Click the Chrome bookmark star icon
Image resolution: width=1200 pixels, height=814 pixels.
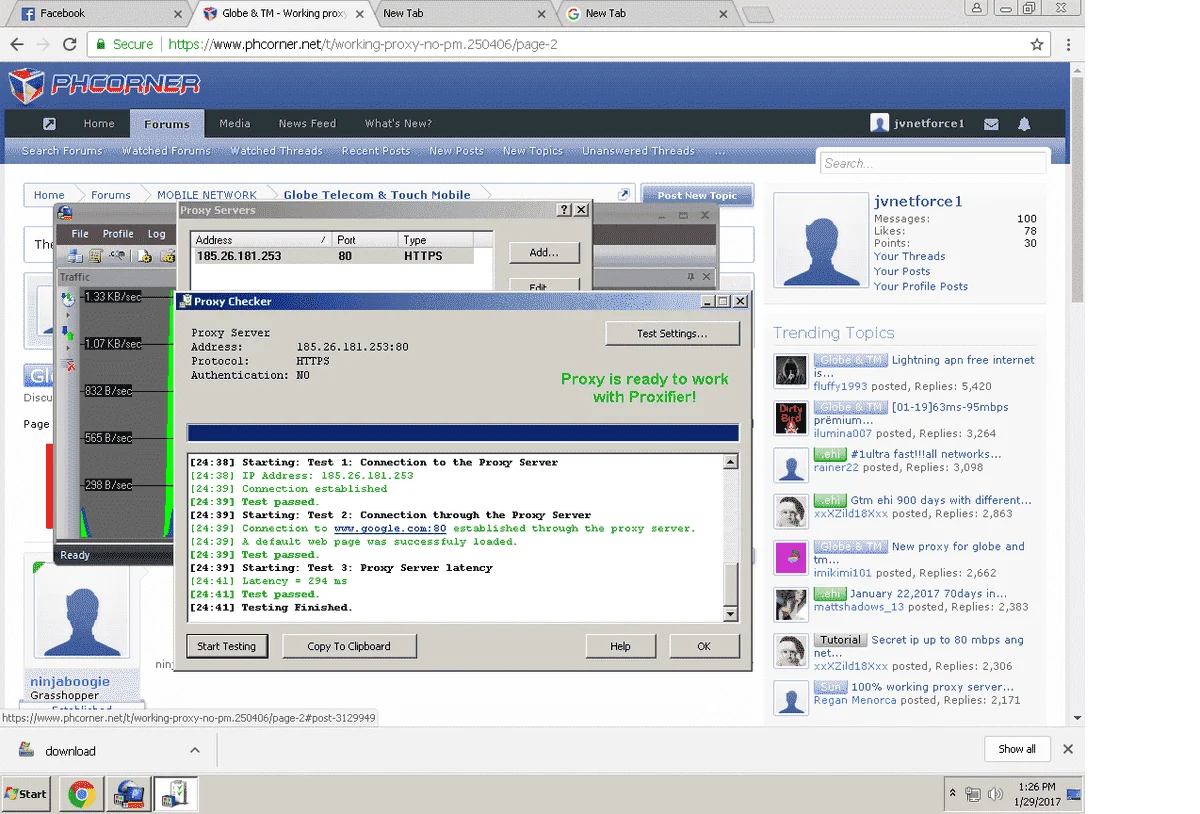(1037, 45)
